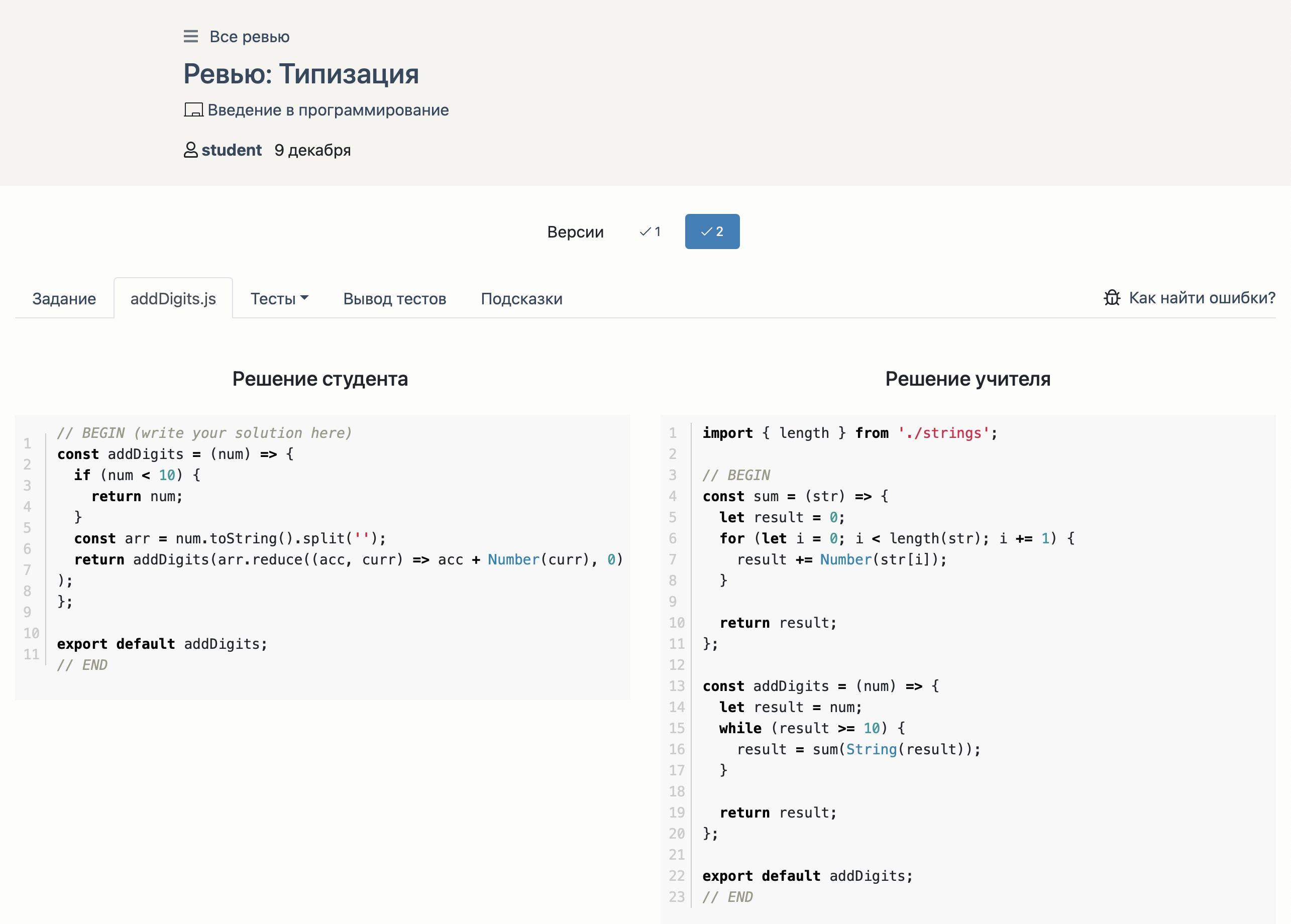Switch to the 'Подсказки' tab
The width and height of the screenshot is (1291, 924).
tap(521, 299)
